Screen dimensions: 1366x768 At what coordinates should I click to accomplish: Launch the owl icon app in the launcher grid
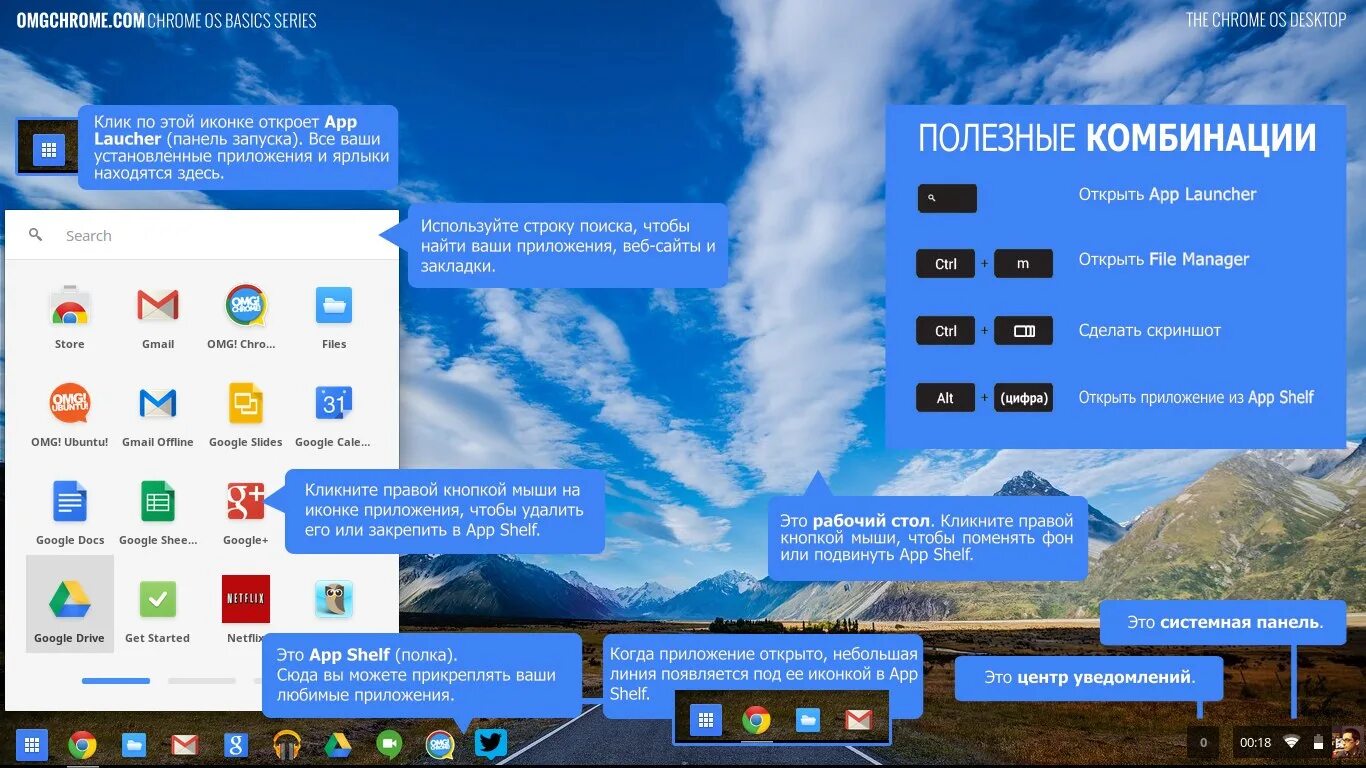[x=334, y=599]
